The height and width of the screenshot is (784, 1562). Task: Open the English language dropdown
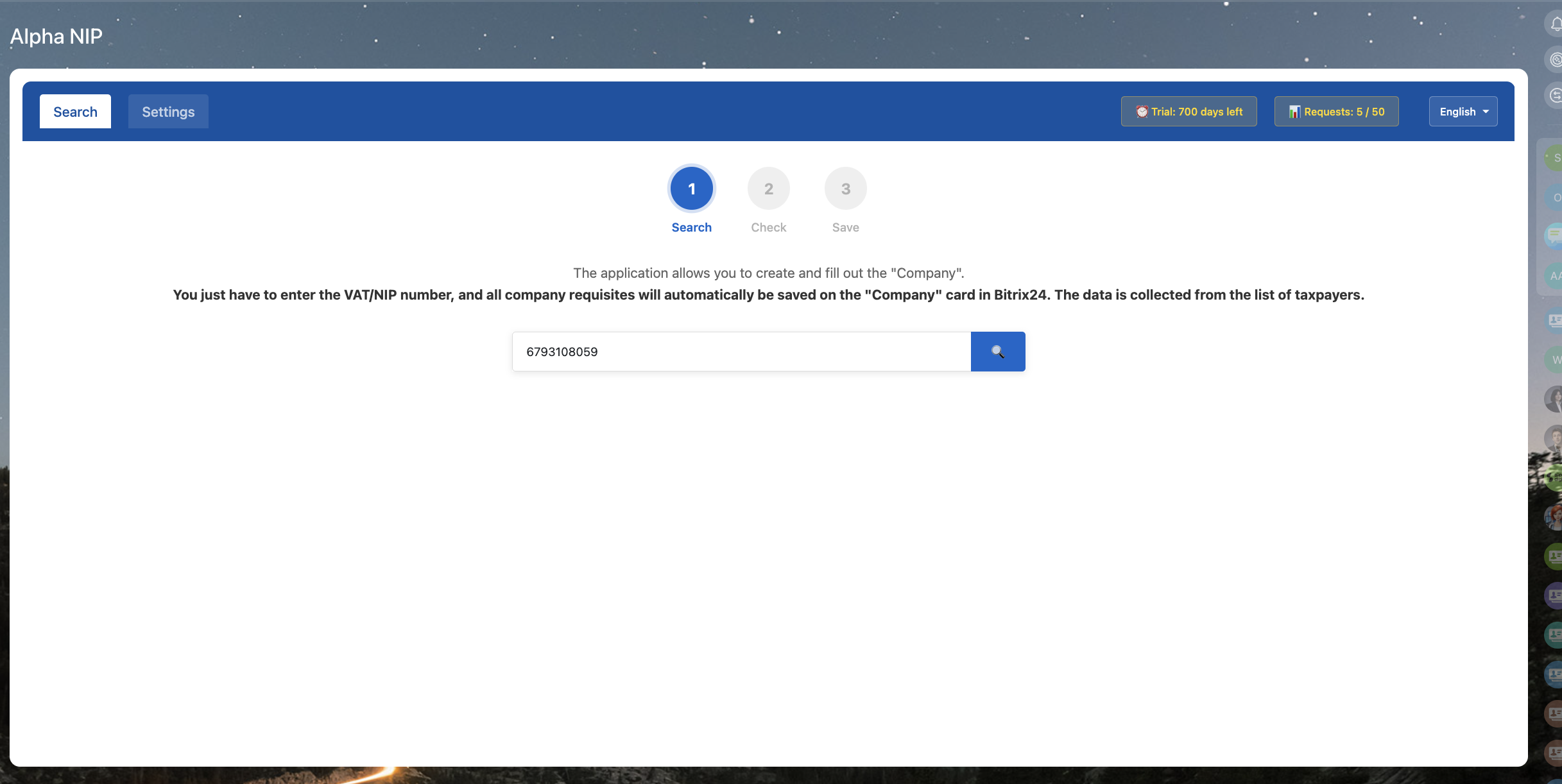[1463, 112]
